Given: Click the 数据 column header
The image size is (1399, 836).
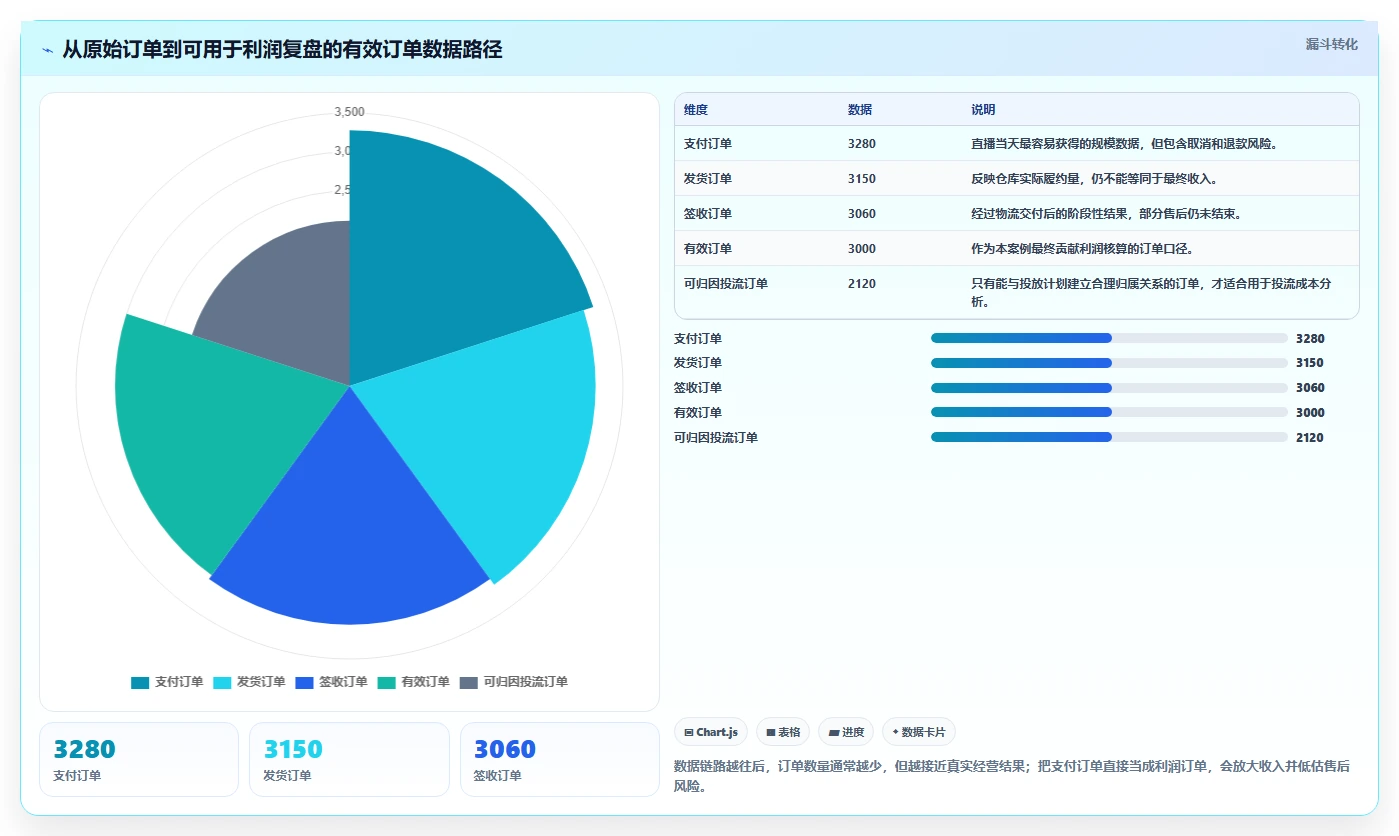Looking at the screenshot, I should tap(860, 110).
